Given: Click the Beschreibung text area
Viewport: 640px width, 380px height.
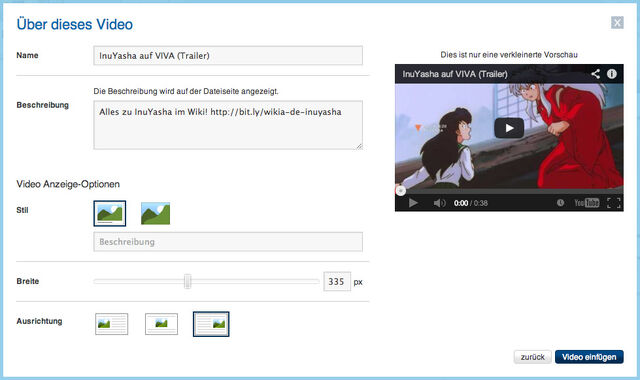Looking at the screenshot, I should click(228, 125).
